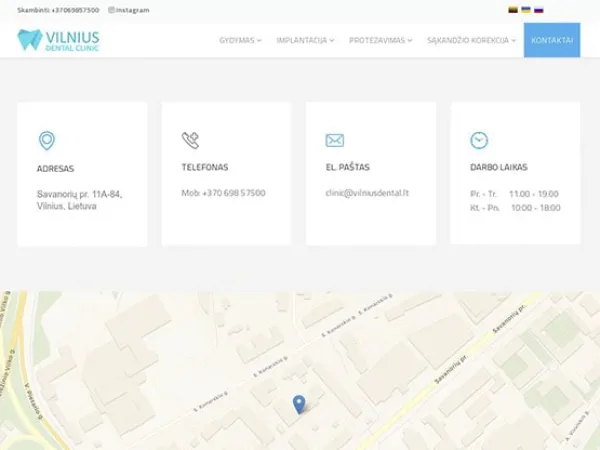
Task: Click the Mob: +370 698 57500 number
Action: (223, 193)
